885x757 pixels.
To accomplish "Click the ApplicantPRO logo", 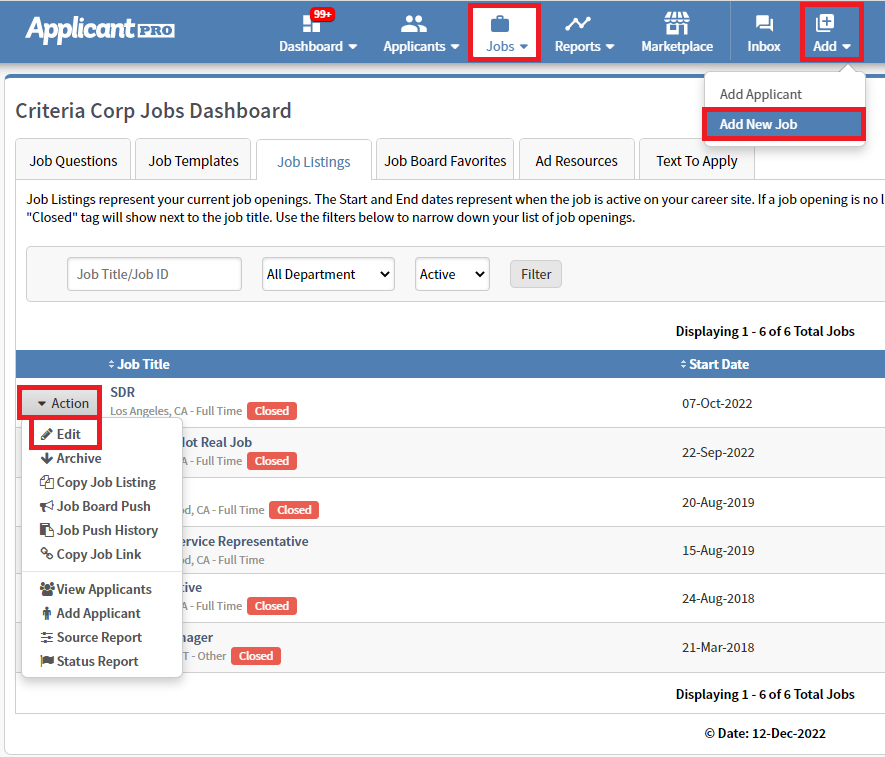I will pyautogui.click(x=100, y=30).
